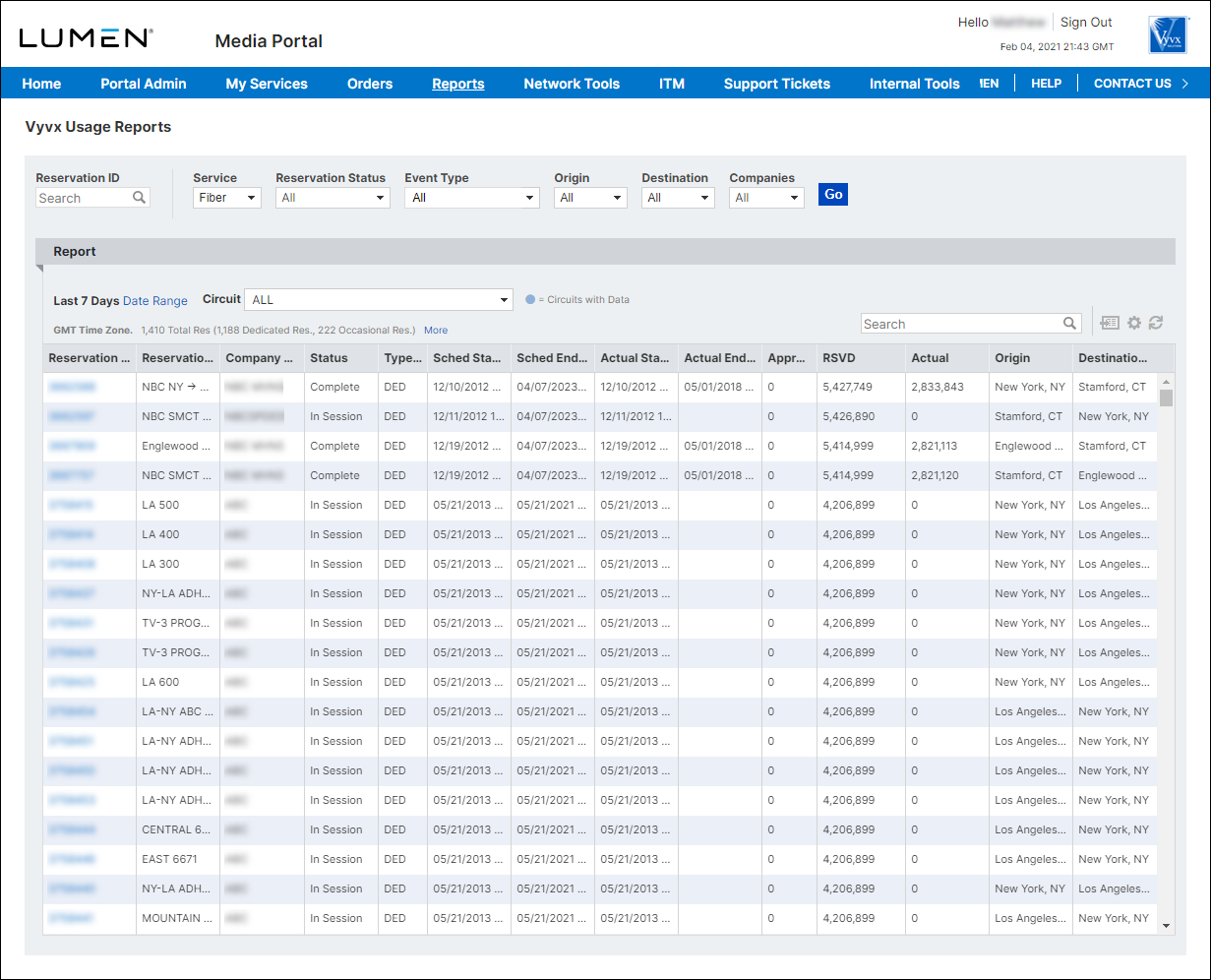
Task: Sort by the Actual column header
Action: pyautogui.click(x=946, y=358)
